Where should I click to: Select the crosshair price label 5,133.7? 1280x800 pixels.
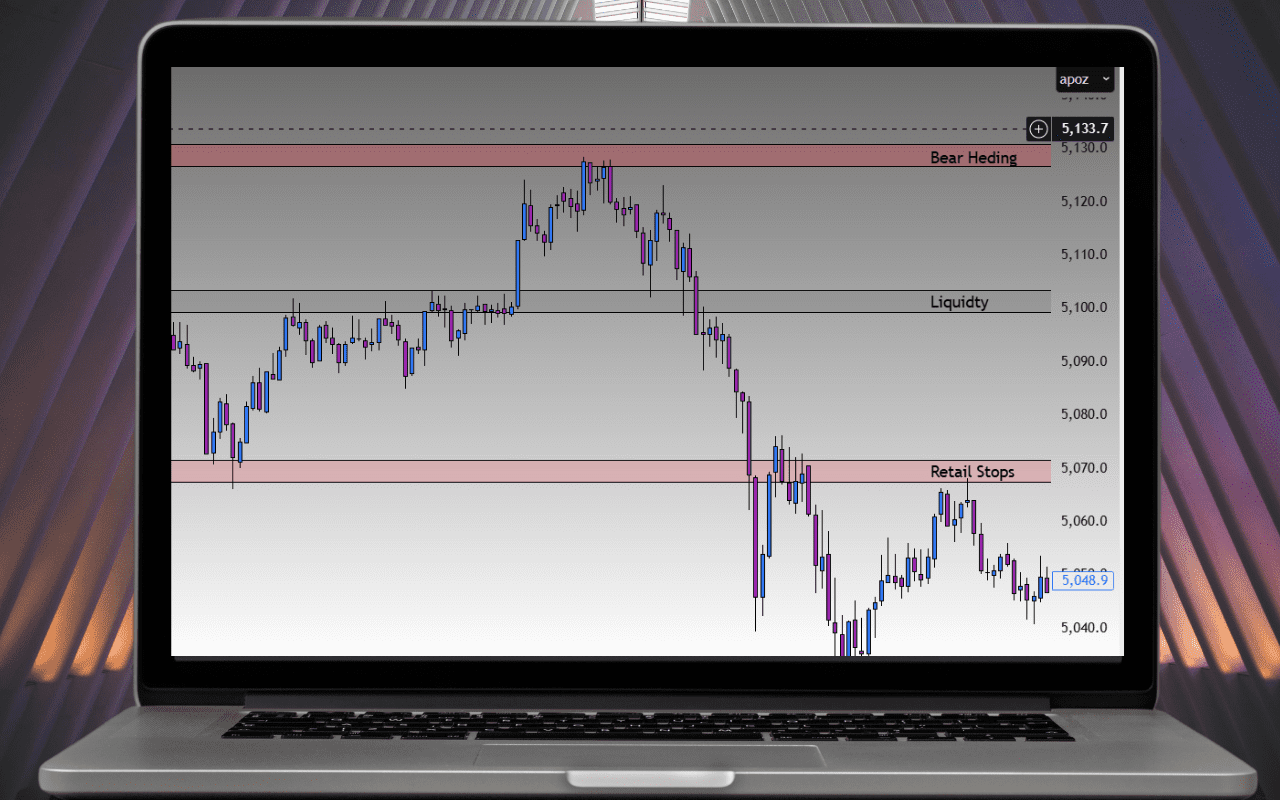click(x=1084, y=129)
